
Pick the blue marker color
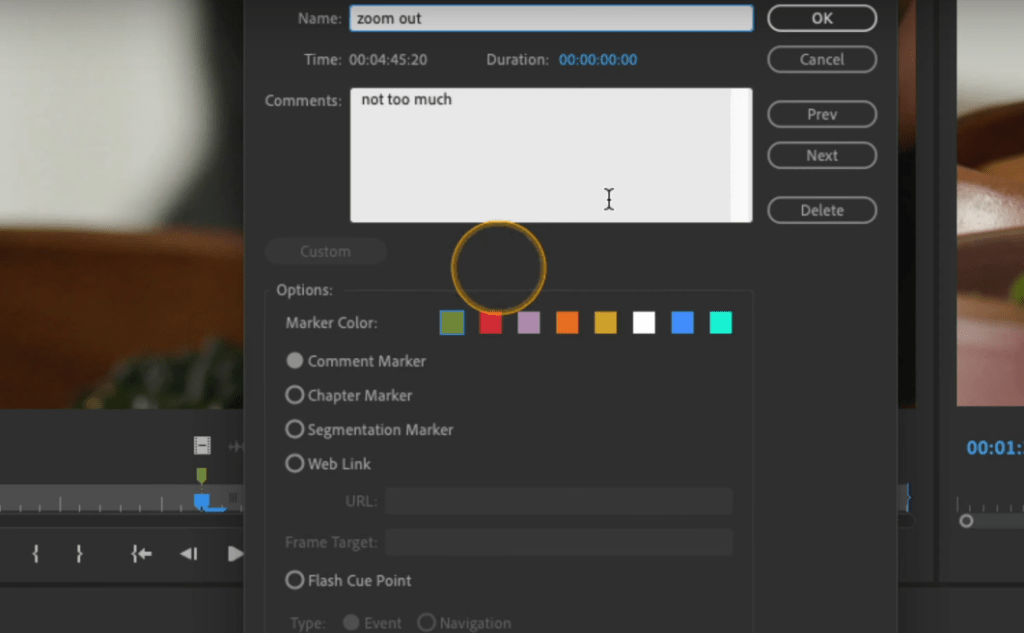coord(682,323)
